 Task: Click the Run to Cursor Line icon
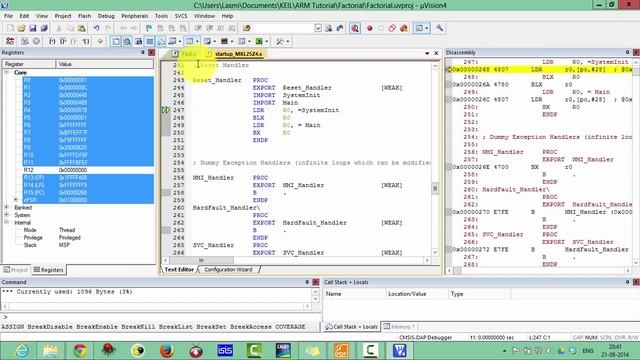pyautogui.click(x=86, y=41)
